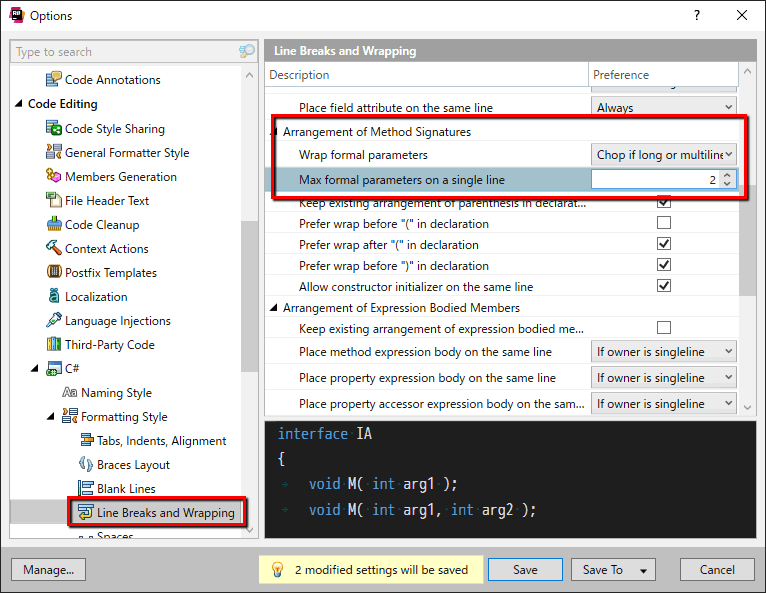Click the settings tree scroll-up arrow
The width and height of the screenshot is (766, 593).
click(249, 75)
